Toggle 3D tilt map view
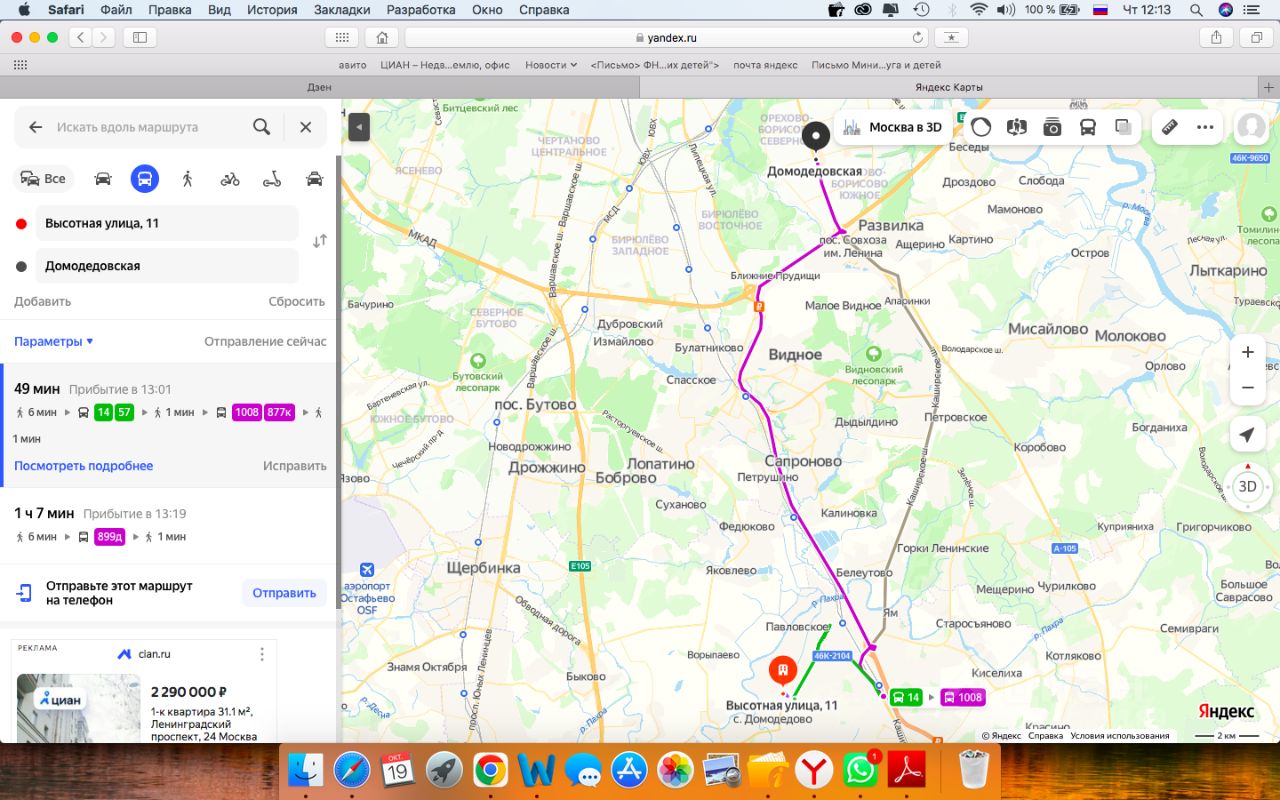Image resolution: width=1280 pixels, height=800 pixels. click(x=1247, y=487)
